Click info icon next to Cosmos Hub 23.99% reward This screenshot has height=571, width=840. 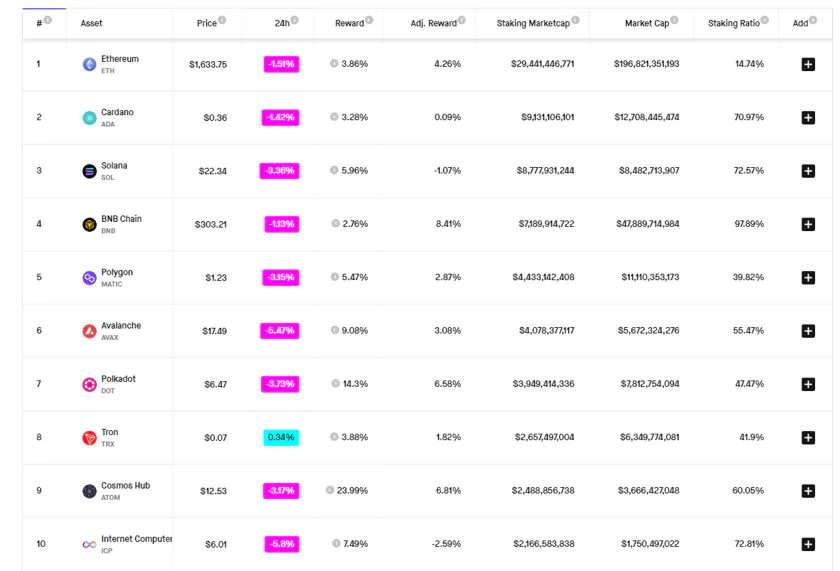click(x=330, y=490)
